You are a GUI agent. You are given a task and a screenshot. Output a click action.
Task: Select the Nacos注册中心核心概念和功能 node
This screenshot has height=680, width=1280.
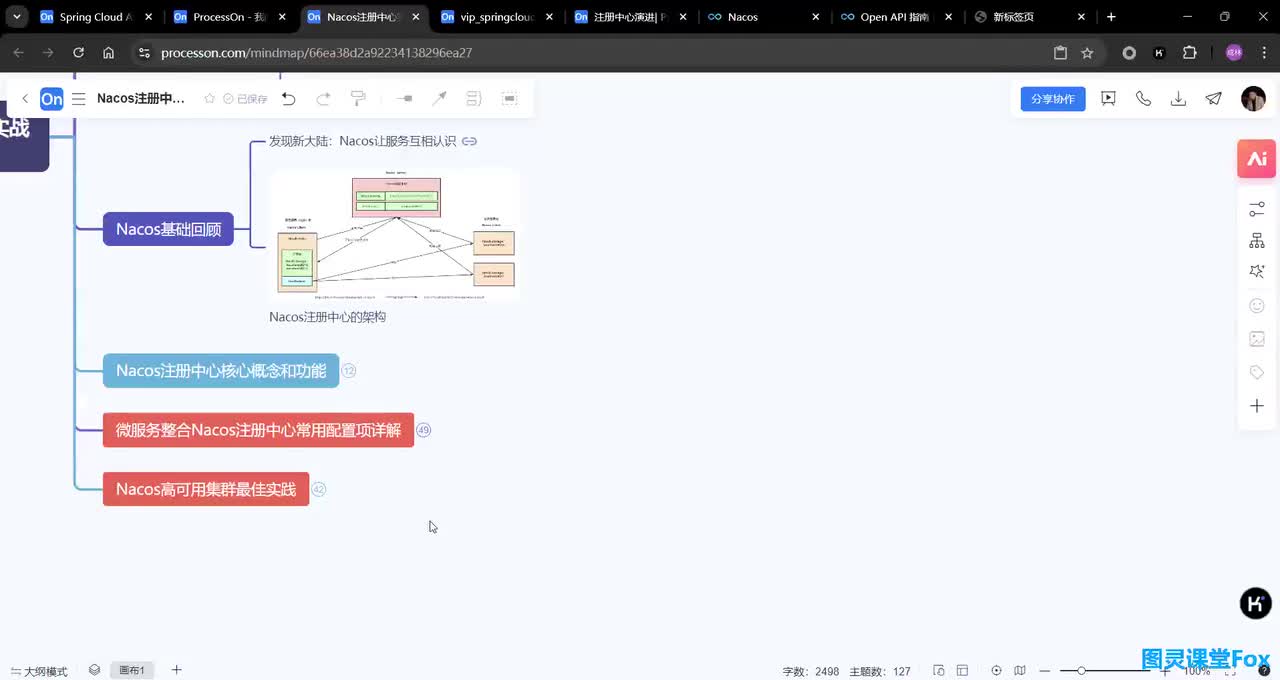[x=221, y=371]
